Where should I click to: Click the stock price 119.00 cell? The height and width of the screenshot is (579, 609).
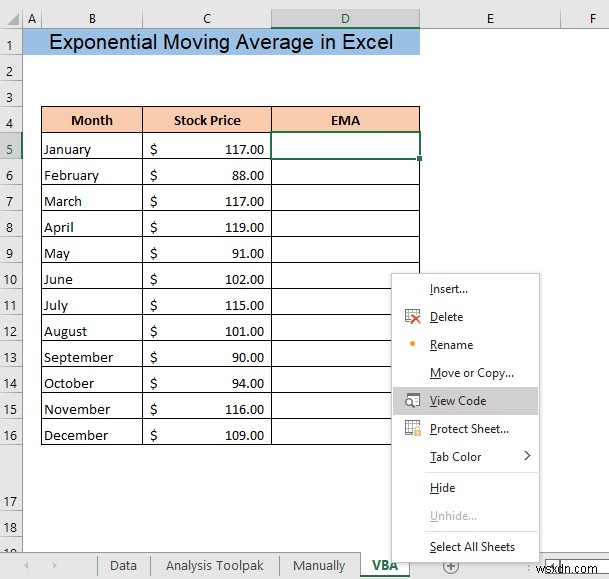pos(207,224)
